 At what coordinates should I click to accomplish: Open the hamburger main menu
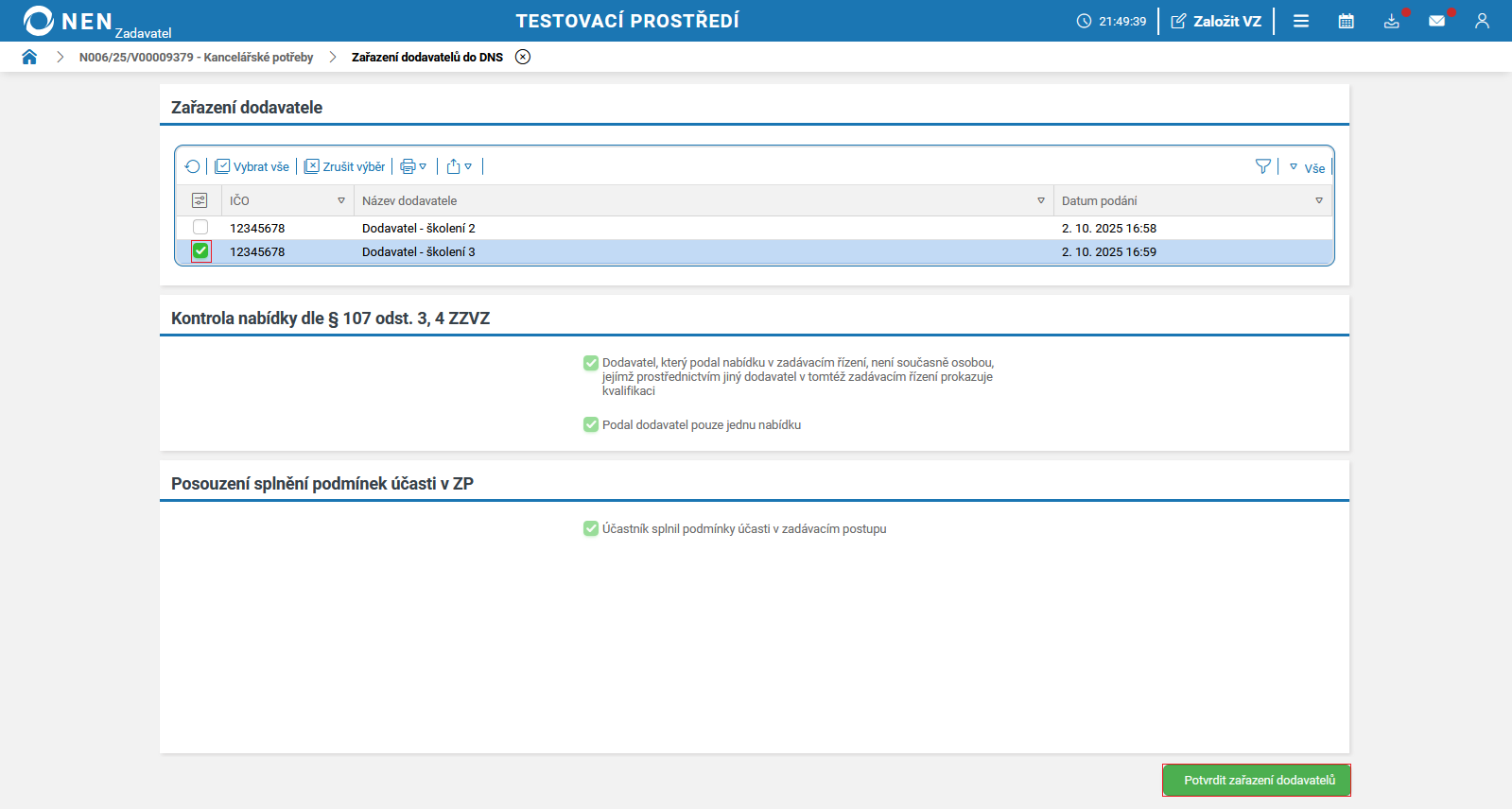(x=1301, y=21)
